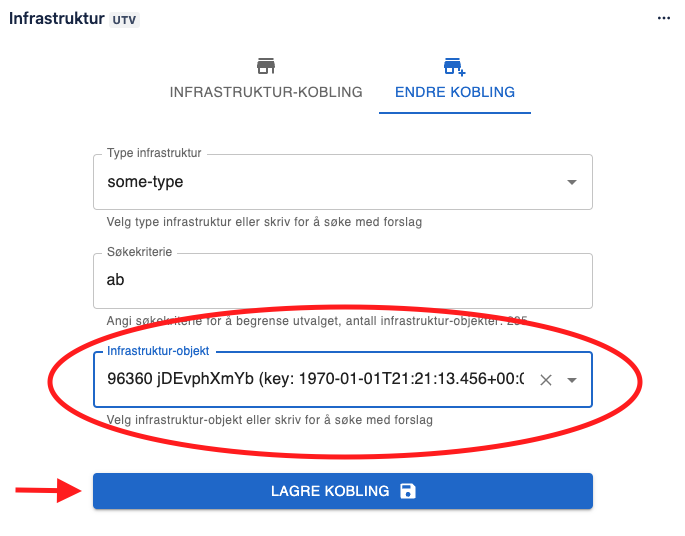Click the "some-type" value in Type infrastruktur
The height and width of the screenshot is (536, 685).
click(145, 182)
